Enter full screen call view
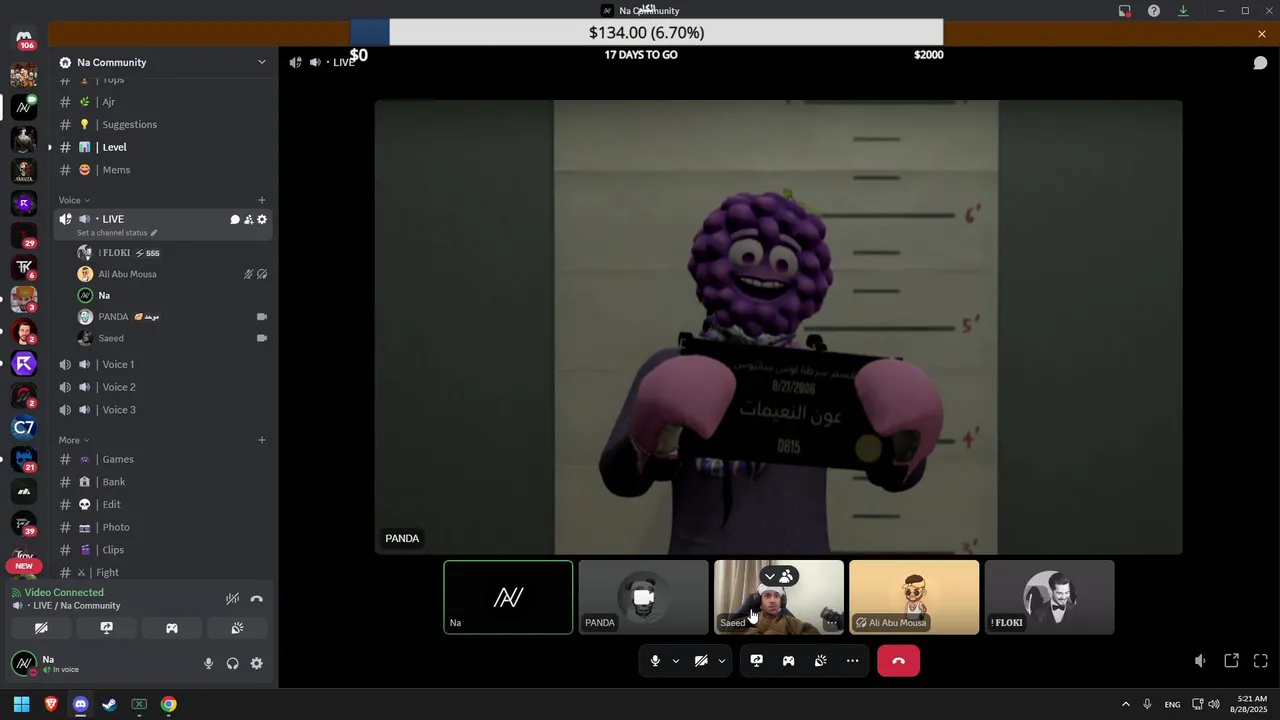The width and height of the screenshot is (1280, 720). 1261,661
